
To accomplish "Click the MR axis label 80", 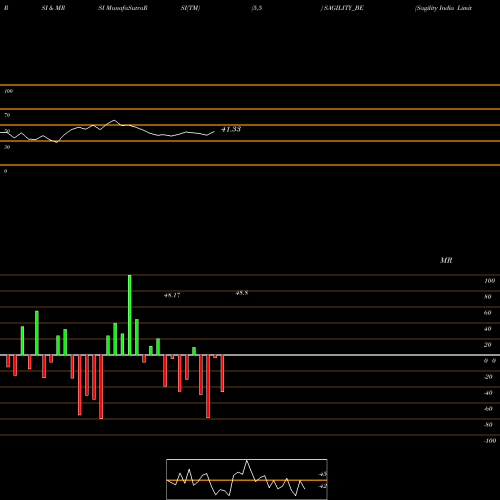I will pos(488,297).
